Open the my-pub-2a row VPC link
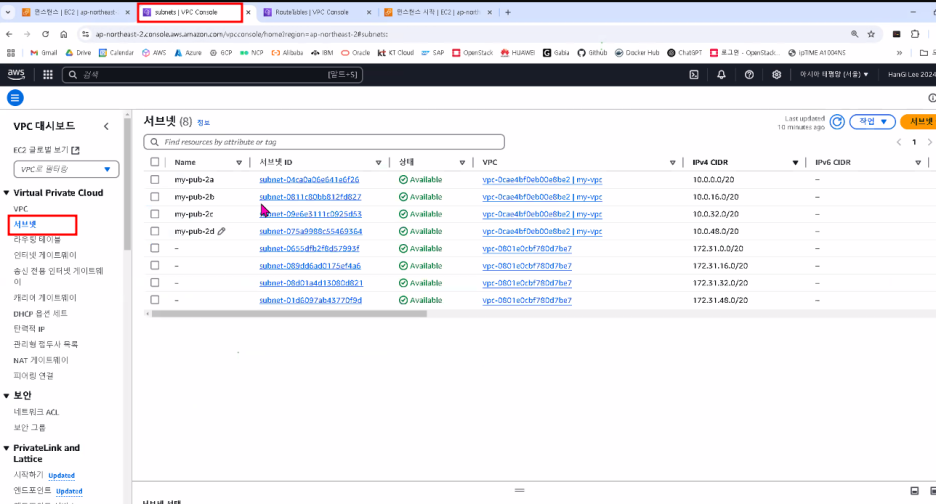The width and height of the screenshot is (936, 504). point(542,179)
